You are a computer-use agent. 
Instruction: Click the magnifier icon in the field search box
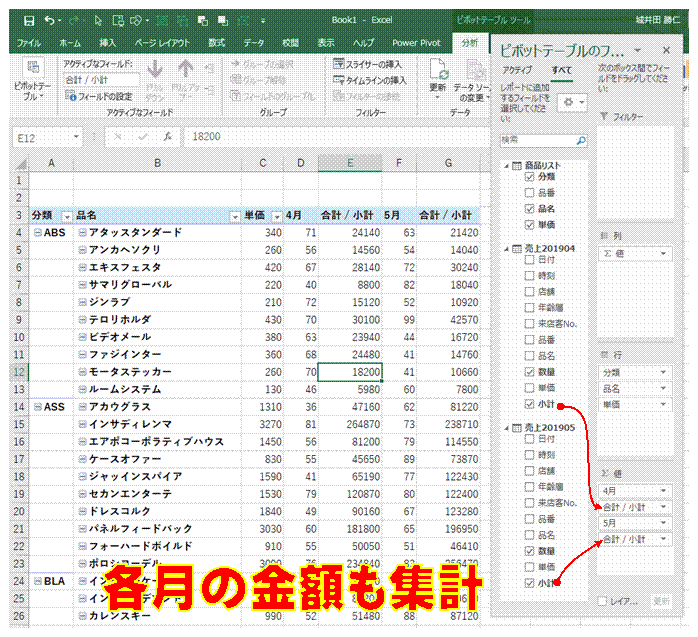pyautogui.click(x=581, y=141)
